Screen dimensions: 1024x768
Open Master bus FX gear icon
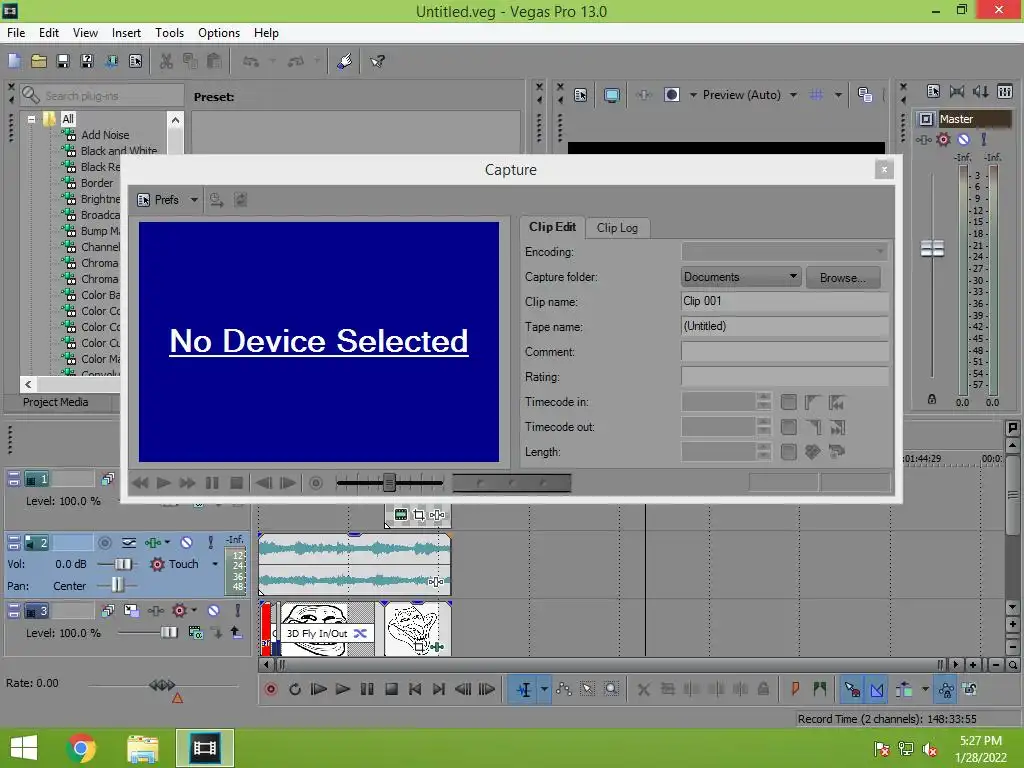[943, 139]
